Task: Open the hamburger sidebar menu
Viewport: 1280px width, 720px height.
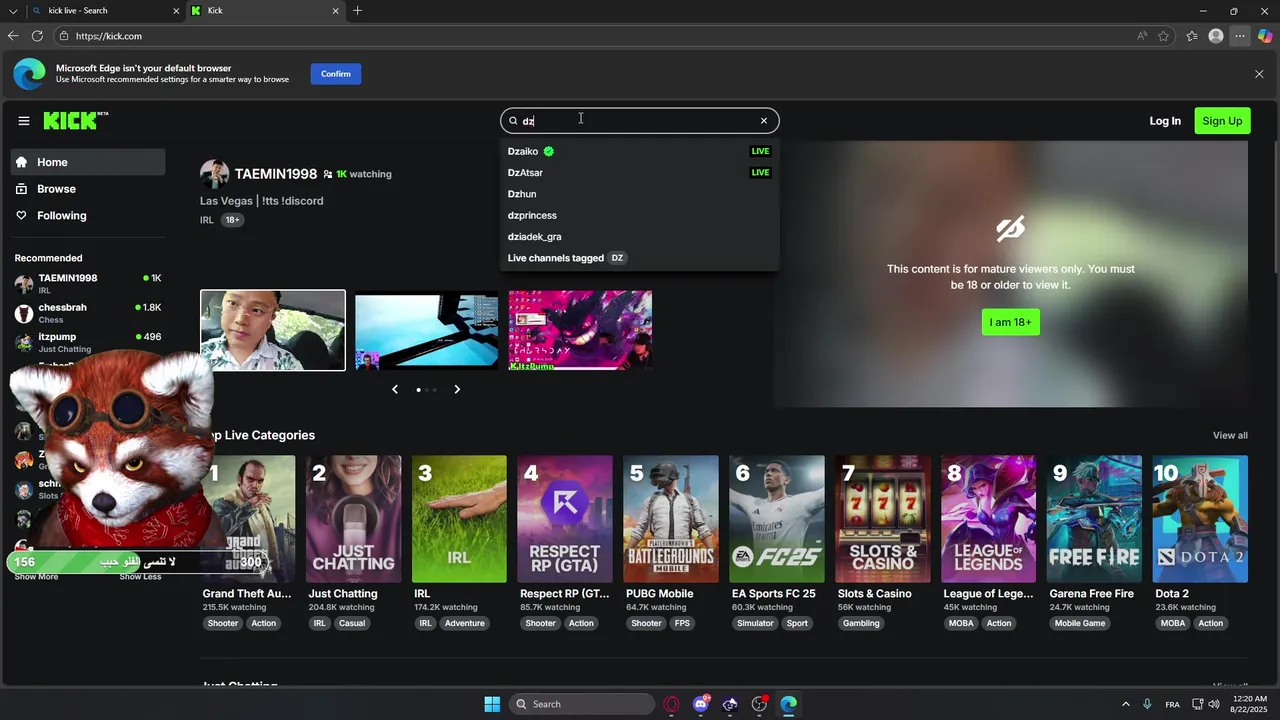Action: 24,121
